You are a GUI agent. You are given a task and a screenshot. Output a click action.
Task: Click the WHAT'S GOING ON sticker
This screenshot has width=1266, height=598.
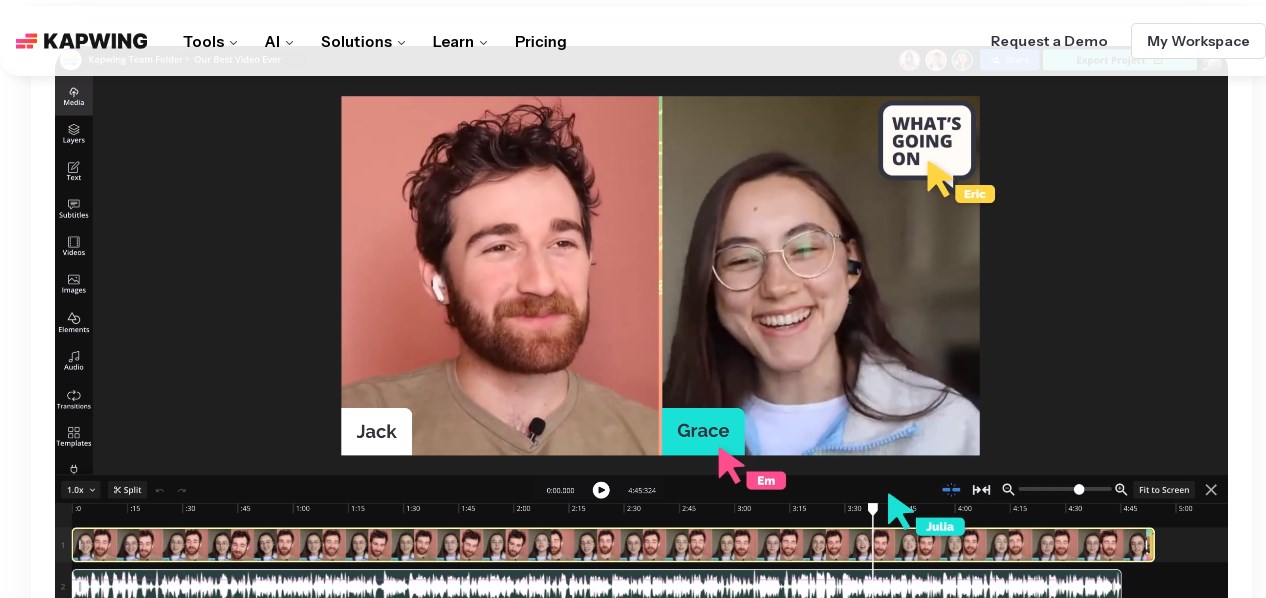[x=926, y=141]
